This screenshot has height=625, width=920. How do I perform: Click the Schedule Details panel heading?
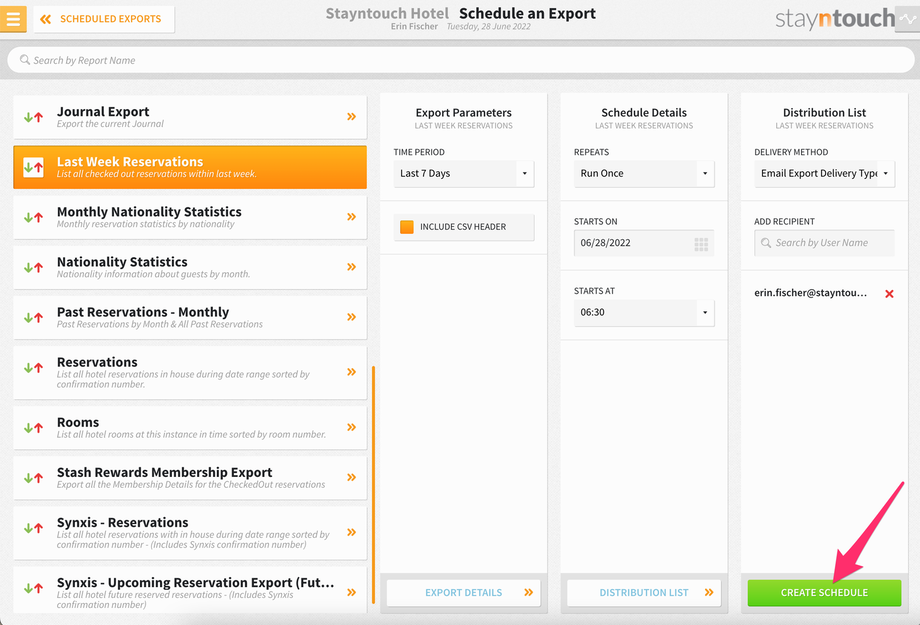(644, 113)
